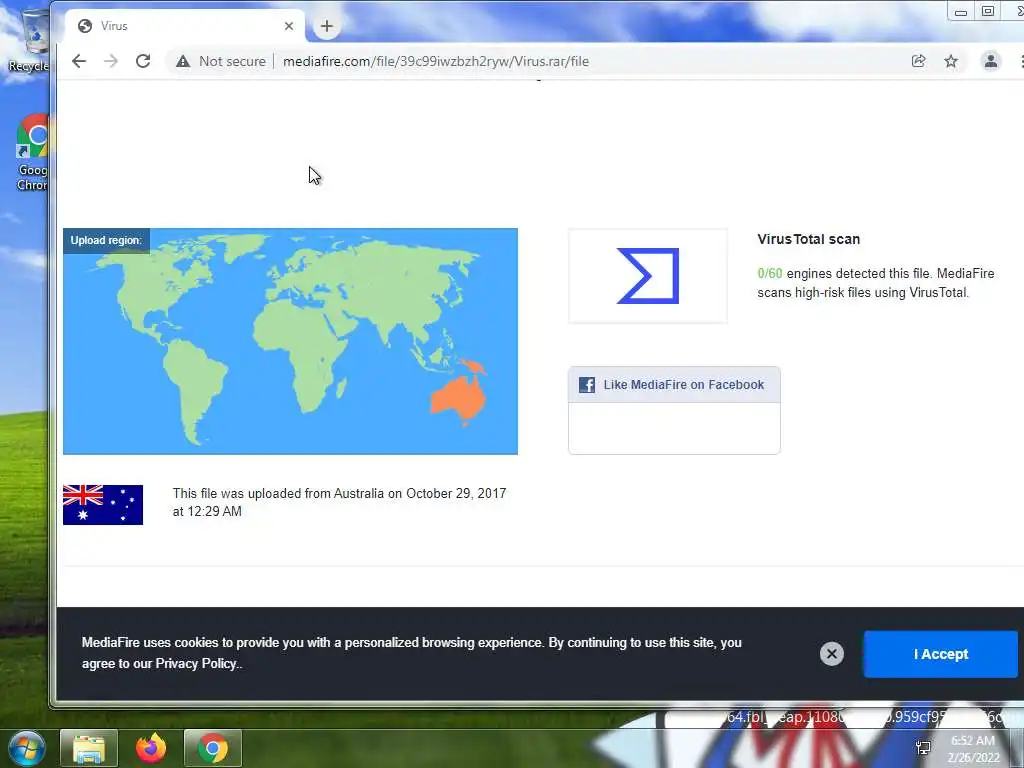Image resolution: width=1024 pixels, height=768 pixels.
Task: Close the Virus browser tab
Action: [x=289, y=26]
